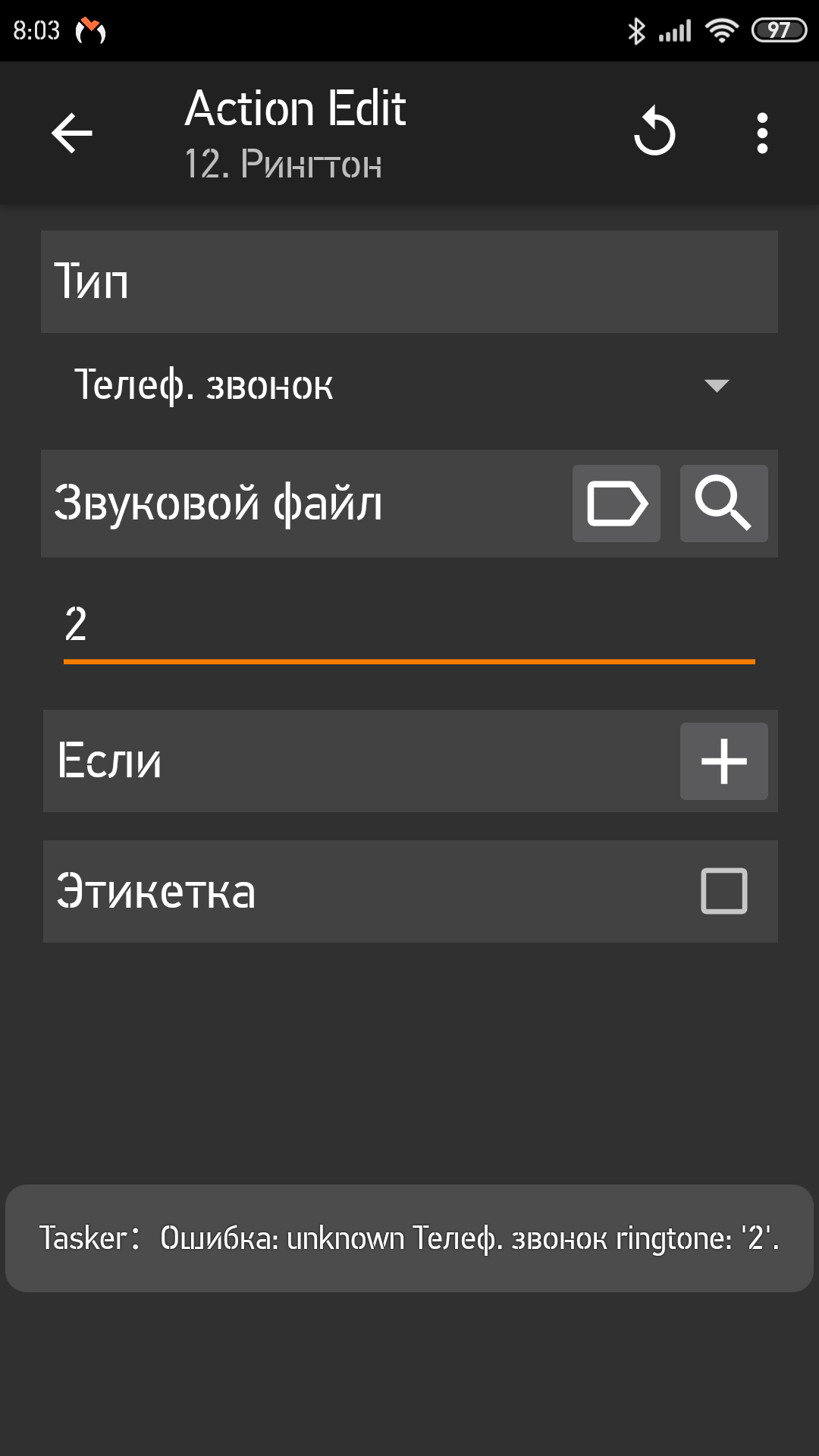The image size is (819, 1456).
Task: Add a condition with the Если plus icon
Action: click(x=723, y=761)
